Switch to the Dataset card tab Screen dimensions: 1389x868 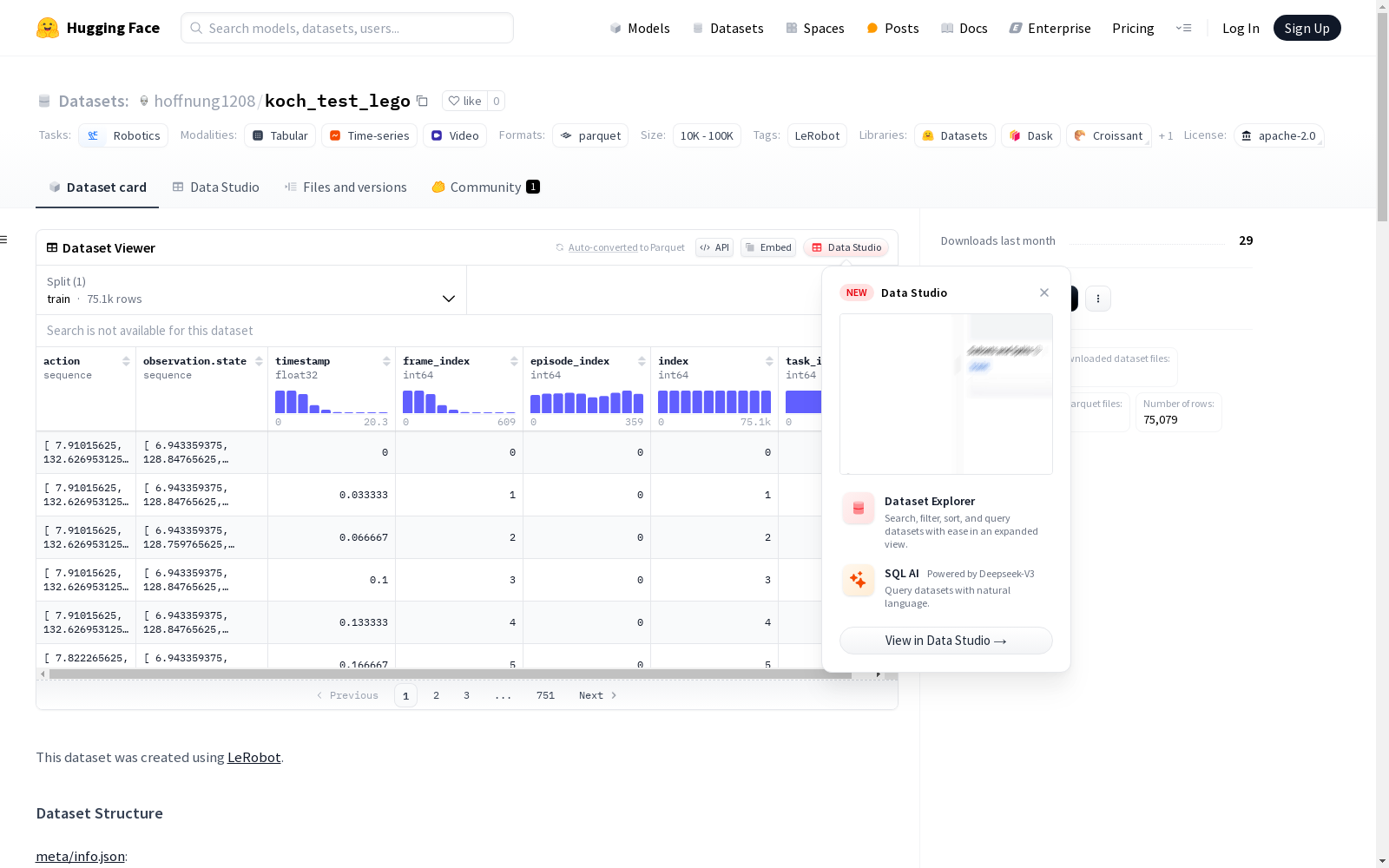(97, 187)
